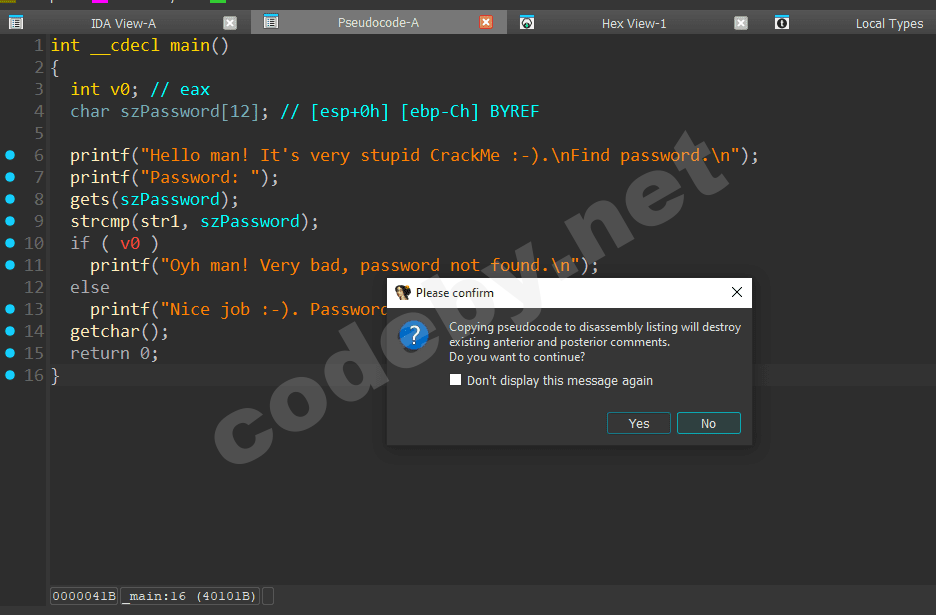Toggle breakpoint dot on line 14

pyautogui.click(x=10, y=331)
